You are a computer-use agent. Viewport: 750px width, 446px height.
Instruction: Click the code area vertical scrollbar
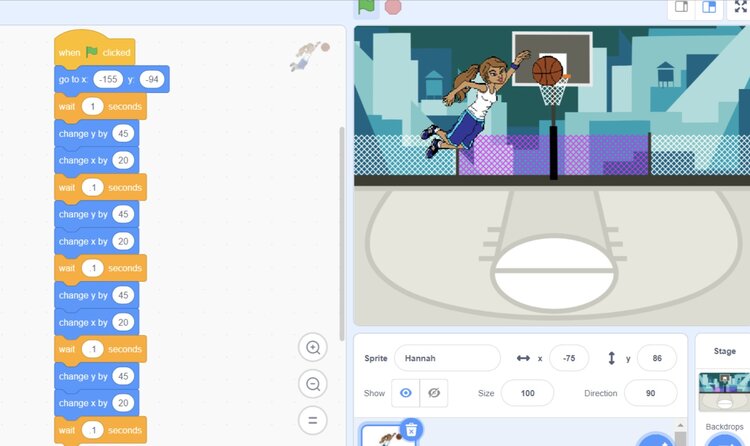(342, 230)
